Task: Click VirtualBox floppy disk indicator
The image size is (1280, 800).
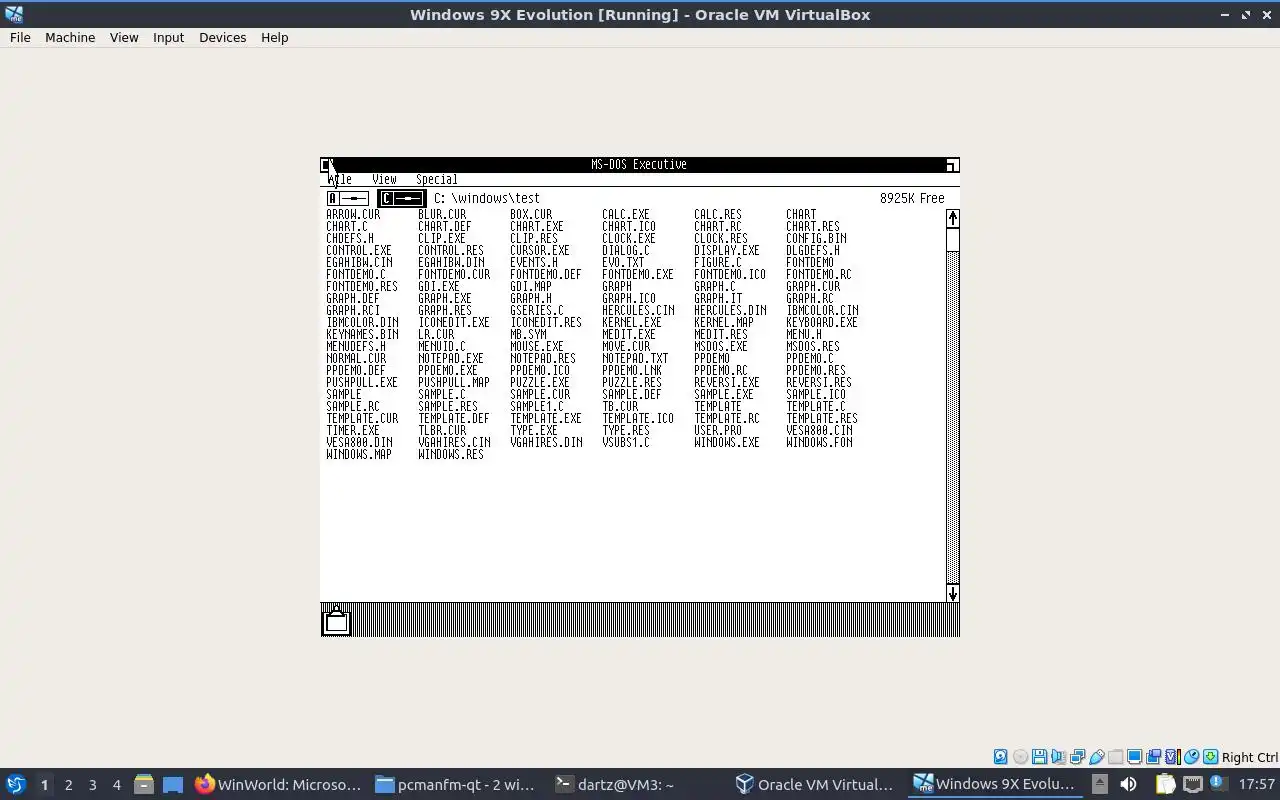Action: pos(1039,757)
